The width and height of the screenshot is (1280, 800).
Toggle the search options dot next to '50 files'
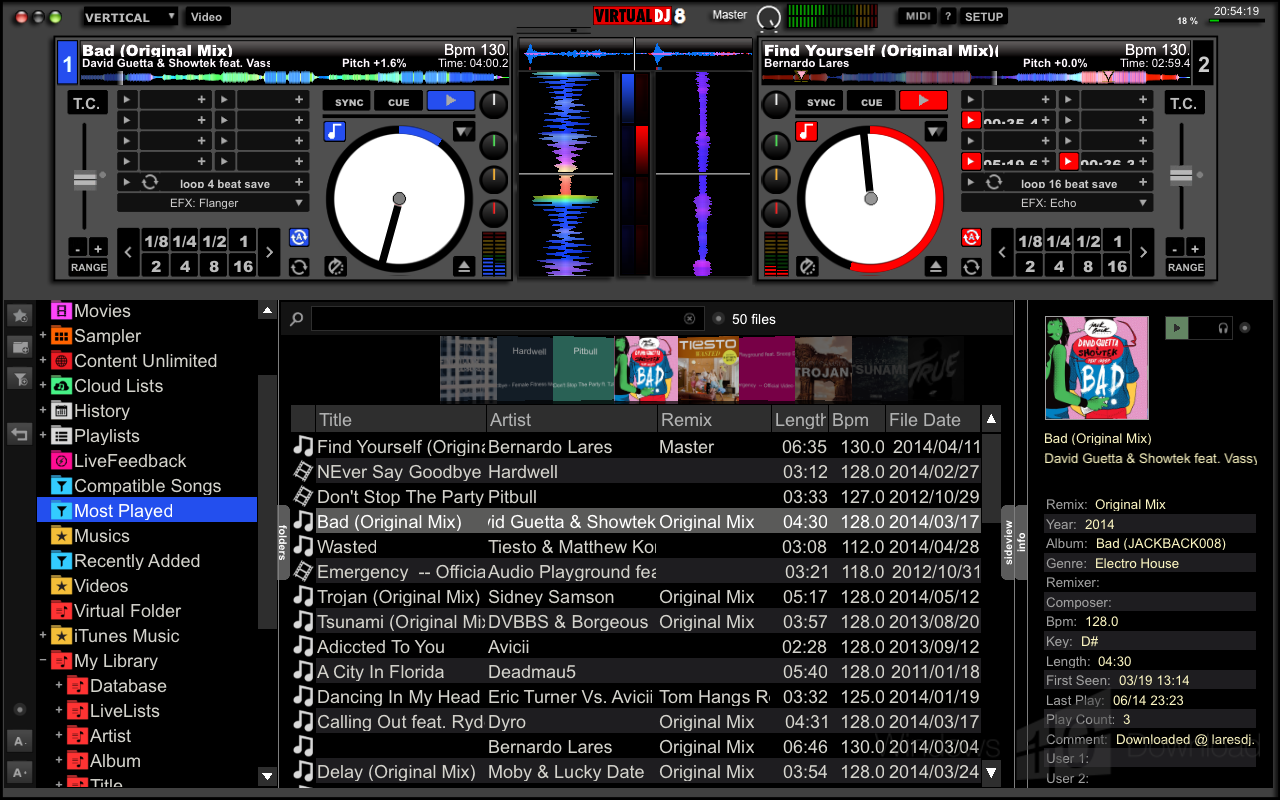pos(718,319)
